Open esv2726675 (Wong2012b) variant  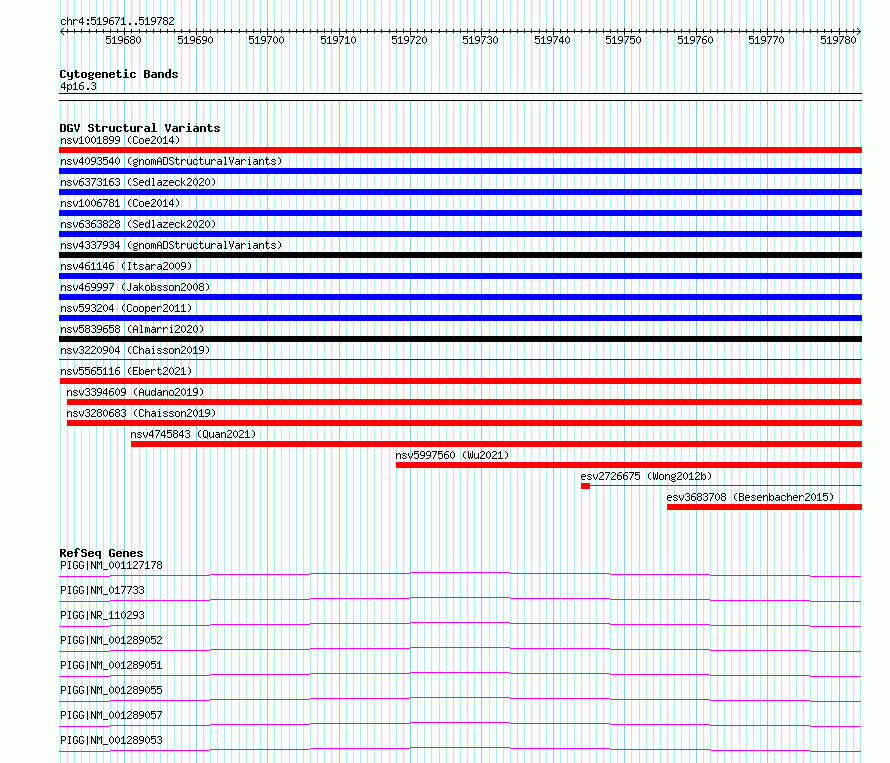[x=646, y=476]
